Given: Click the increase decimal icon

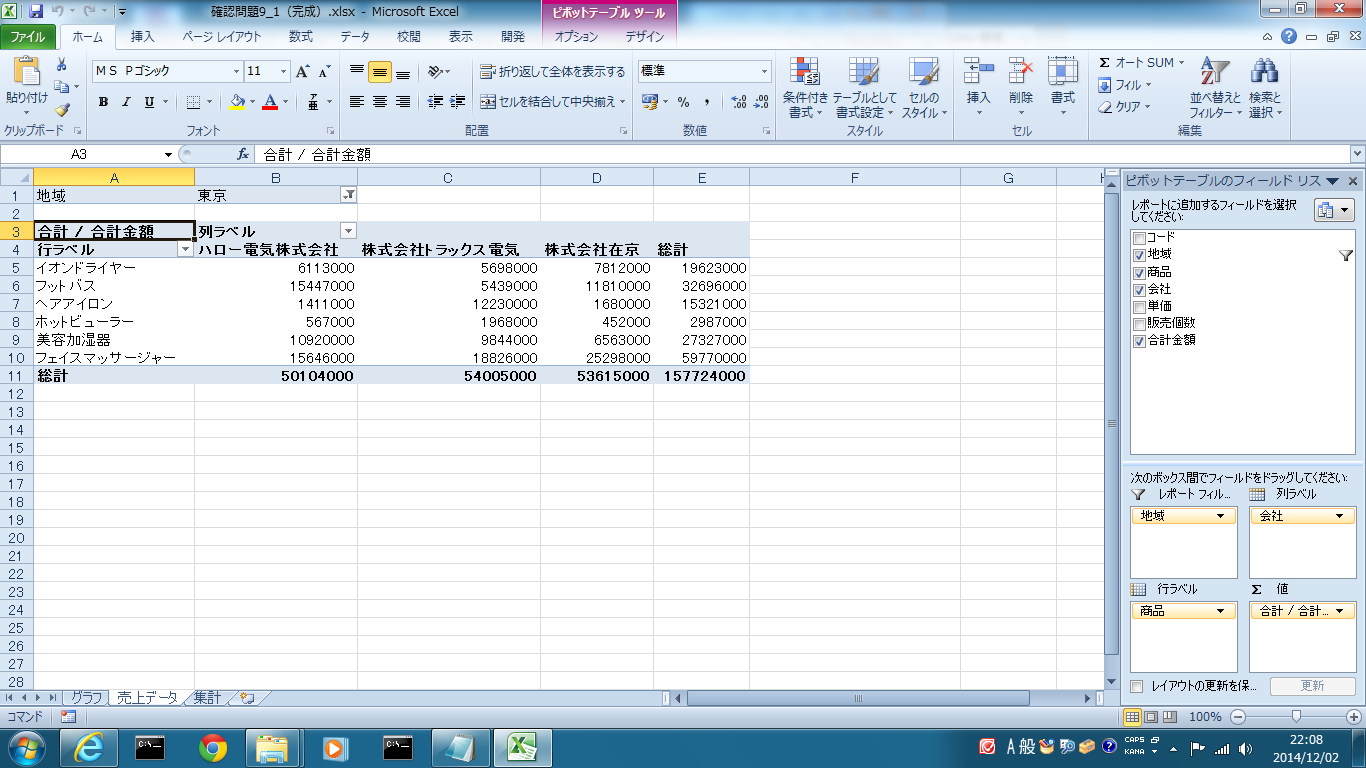Looking at the screenshot, I should pyautogui.click(x=739, y=102).
